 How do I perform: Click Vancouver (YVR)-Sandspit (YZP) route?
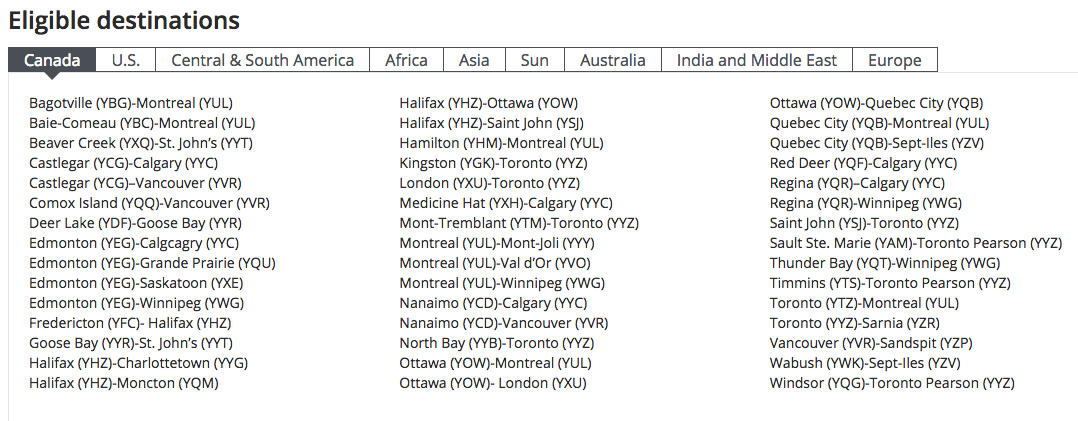click(x=871, y=343)
